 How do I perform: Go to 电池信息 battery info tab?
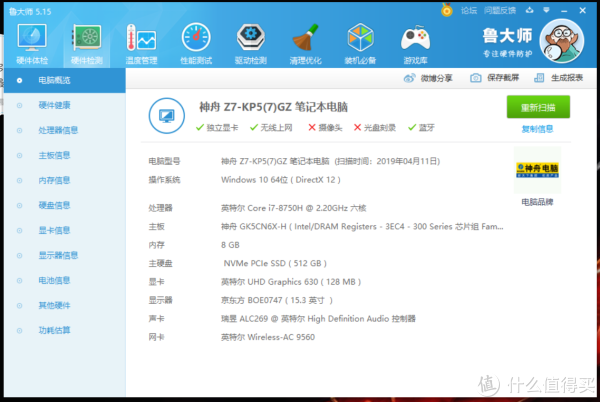coord(54,280)
